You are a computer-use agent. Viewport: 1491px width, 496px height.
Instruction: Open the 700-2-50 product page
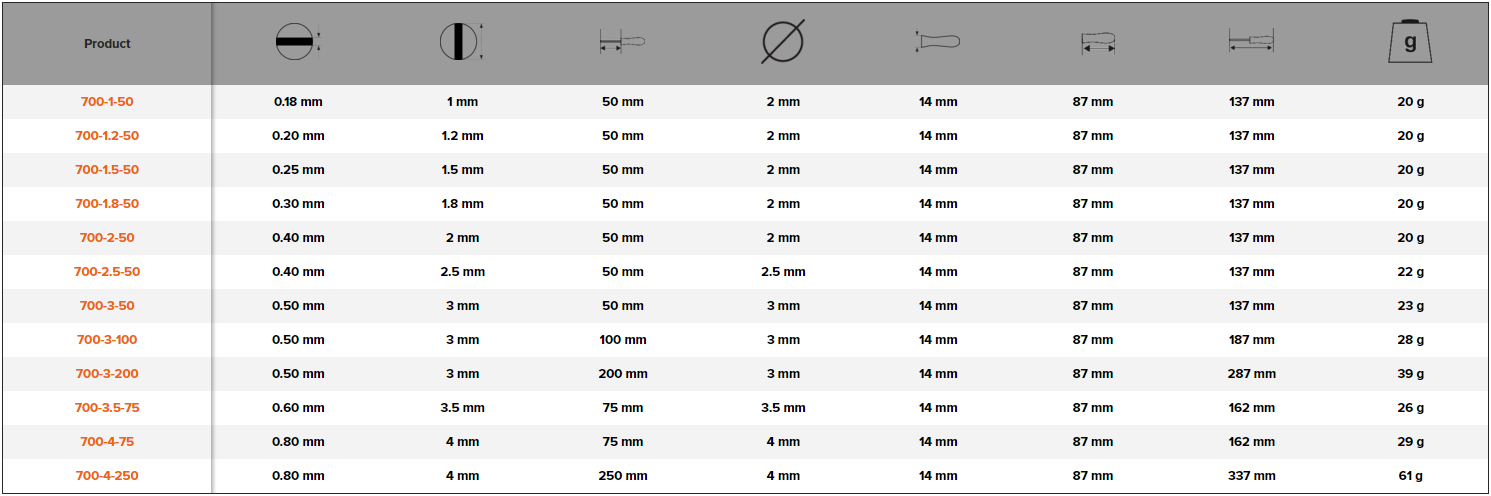click(x=107, y=238)
